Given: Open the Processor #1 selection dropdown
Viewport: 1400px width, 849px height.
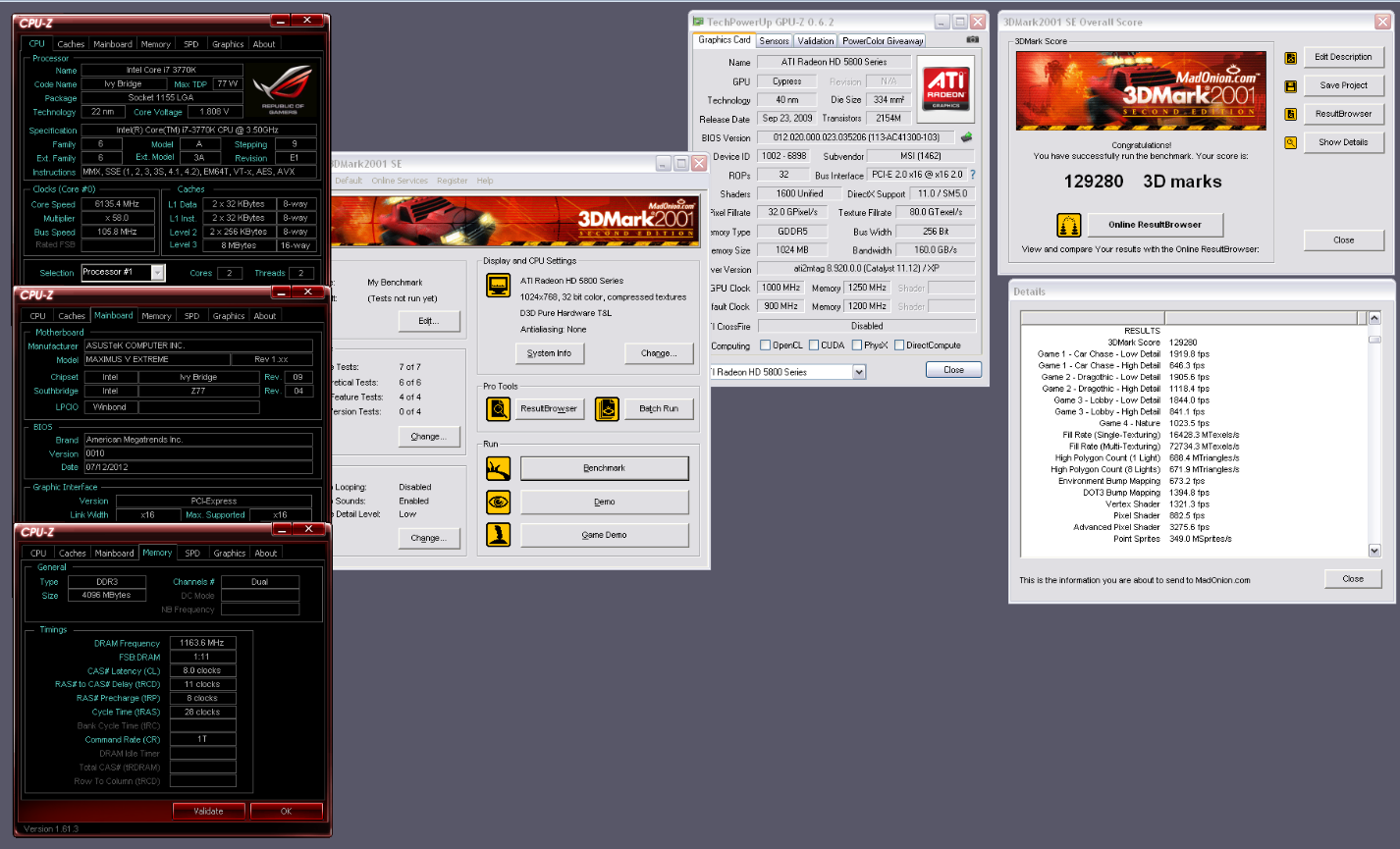Looking at the screenshot, I should 157,273.
